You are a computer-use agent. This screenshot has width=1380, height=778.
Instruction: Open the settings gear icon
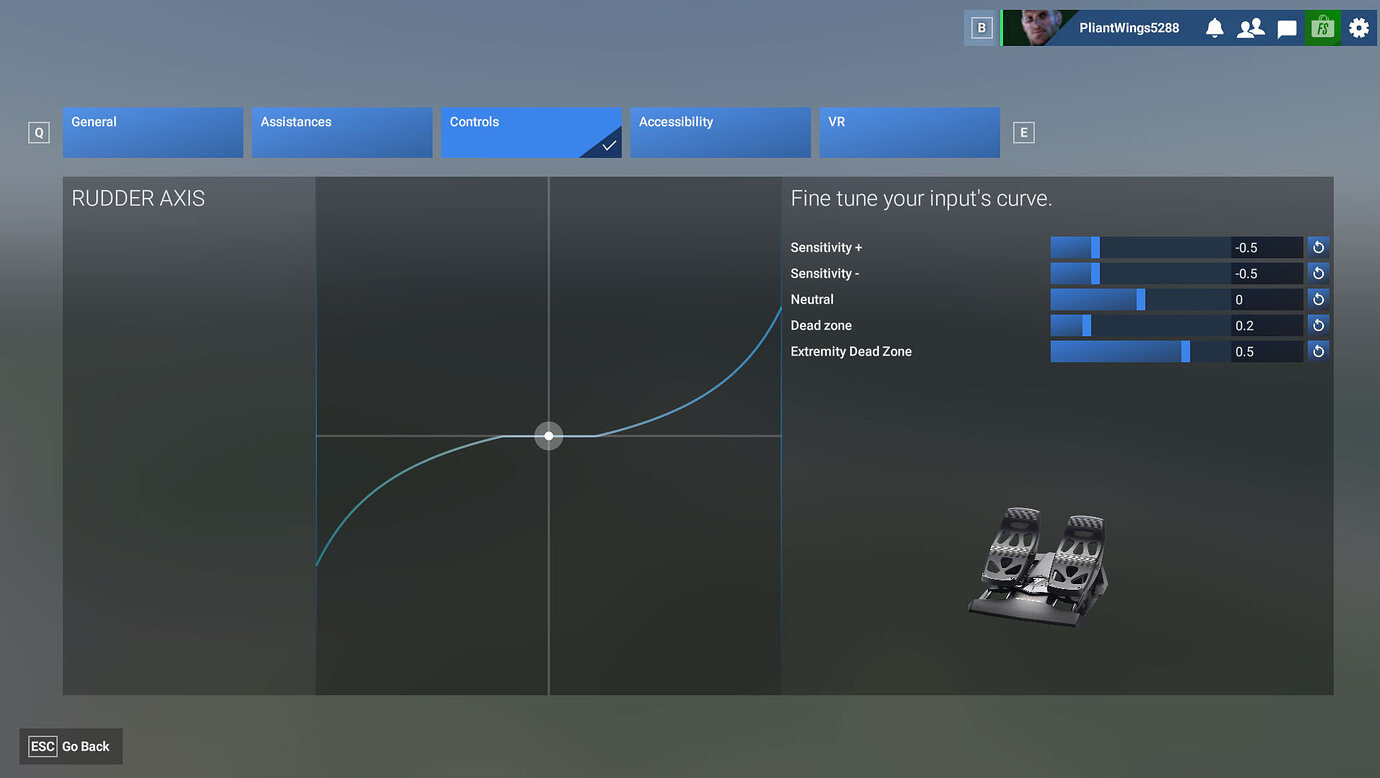[1358, 27]
